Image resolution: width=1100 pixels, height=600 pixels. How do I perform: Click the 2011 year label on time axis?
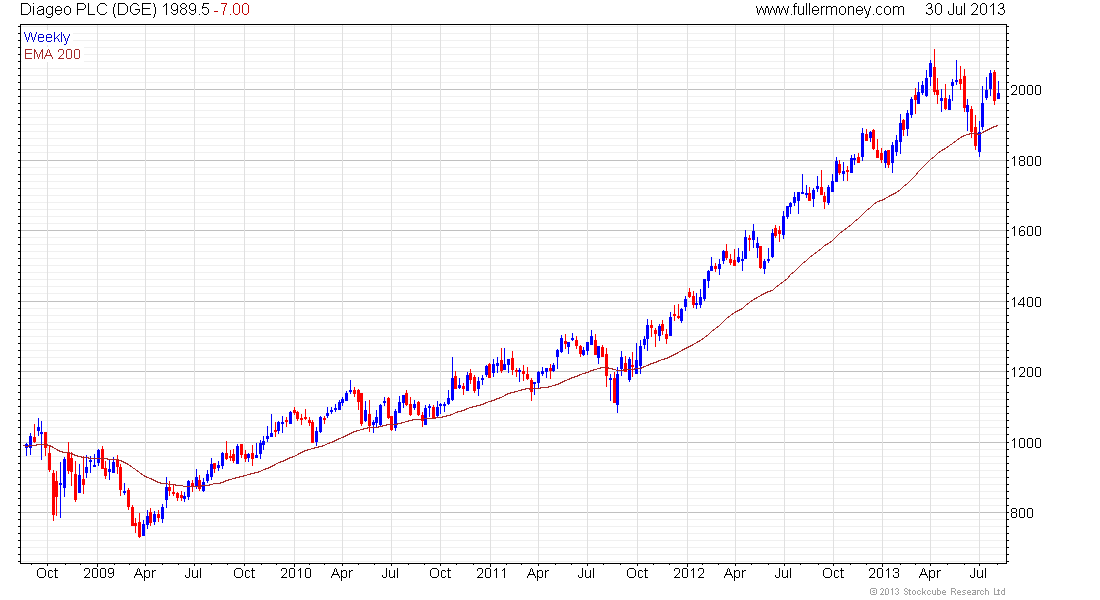click(x=491, y=573)
